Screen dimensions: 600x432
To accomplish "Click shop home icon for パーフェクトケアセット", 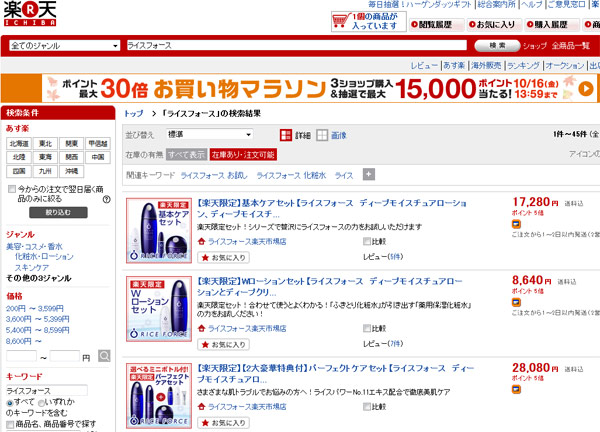I will [x=202, y=406].
